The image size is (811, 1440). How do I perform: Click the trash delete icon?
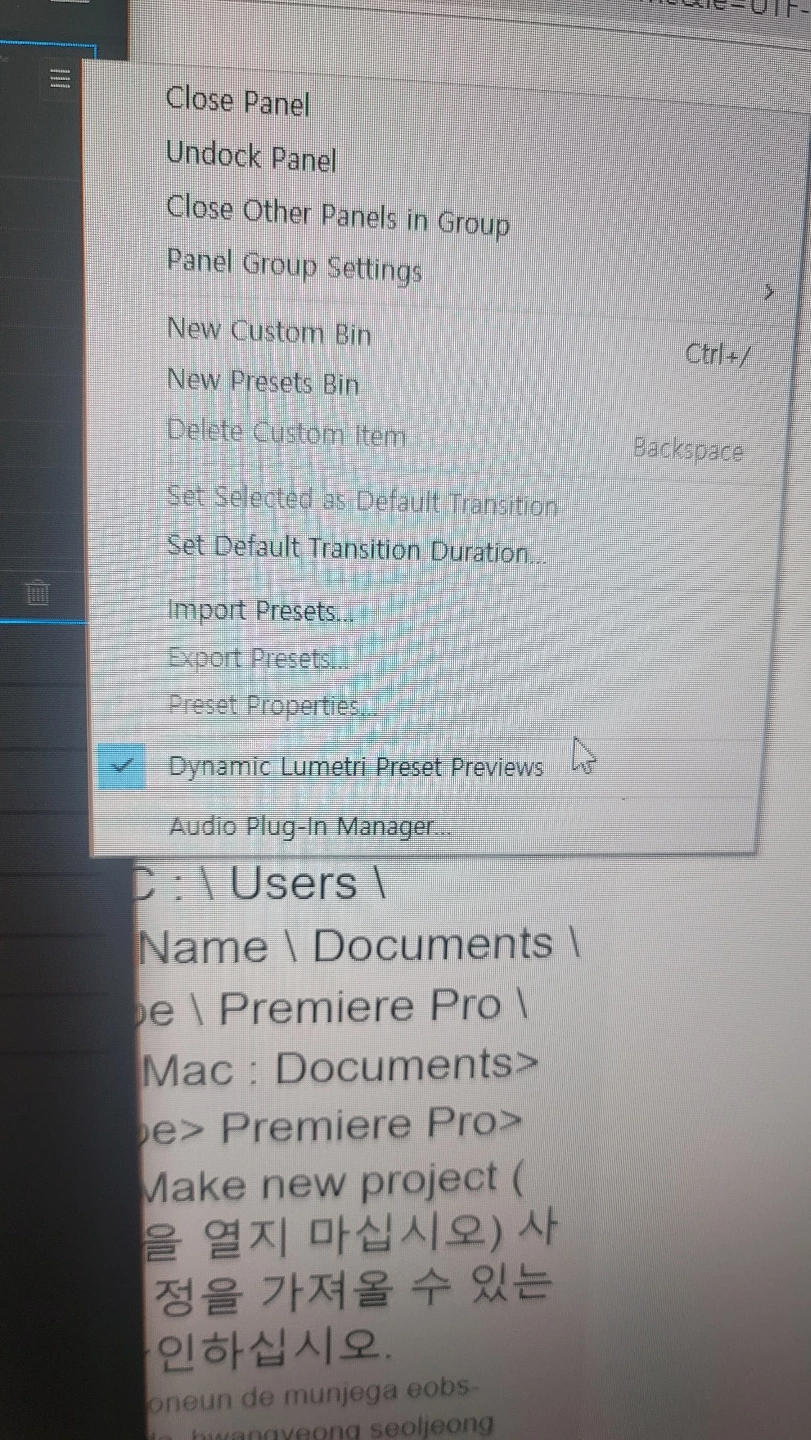coord(38,593)
